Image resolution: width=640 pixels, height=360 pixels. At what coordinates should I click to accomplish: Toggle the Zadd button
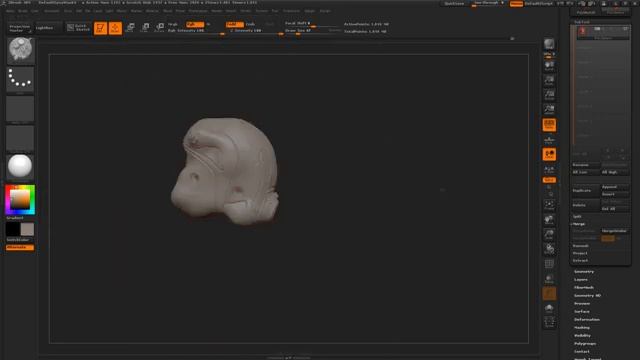coord(234,24)
